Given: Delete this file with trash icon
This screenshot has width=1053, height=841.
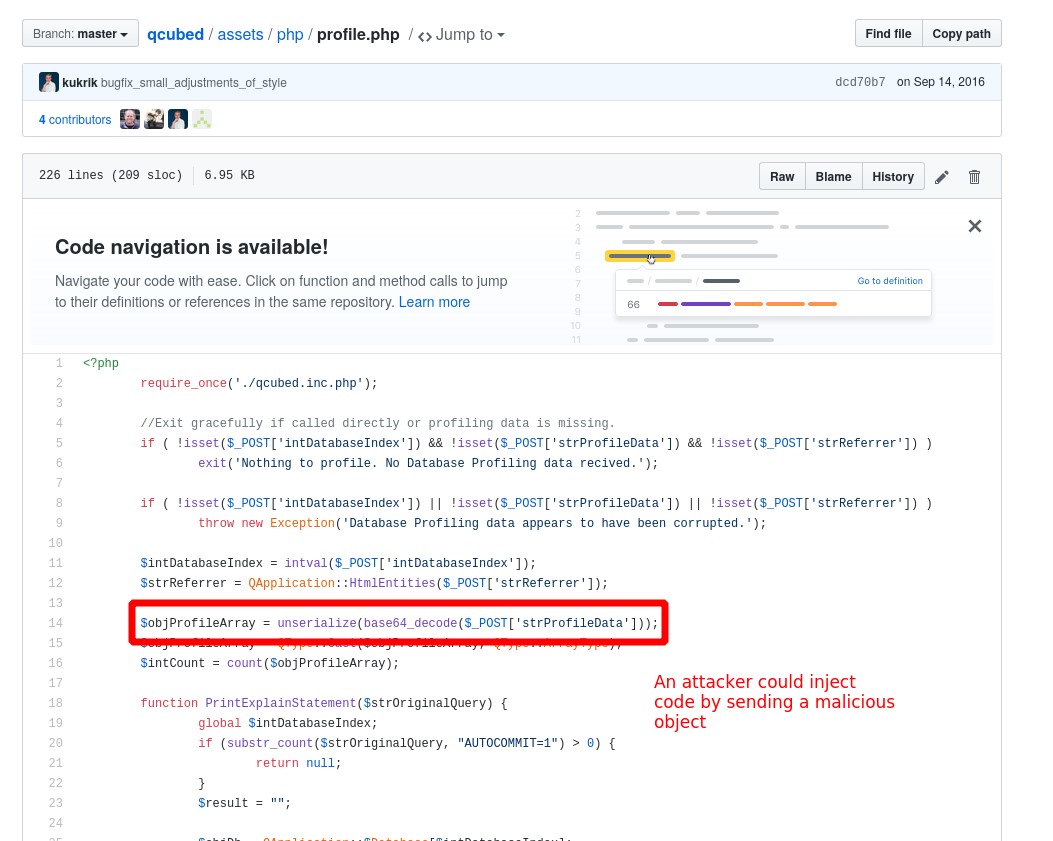Looking at the screenshot, I should [974, 177].
